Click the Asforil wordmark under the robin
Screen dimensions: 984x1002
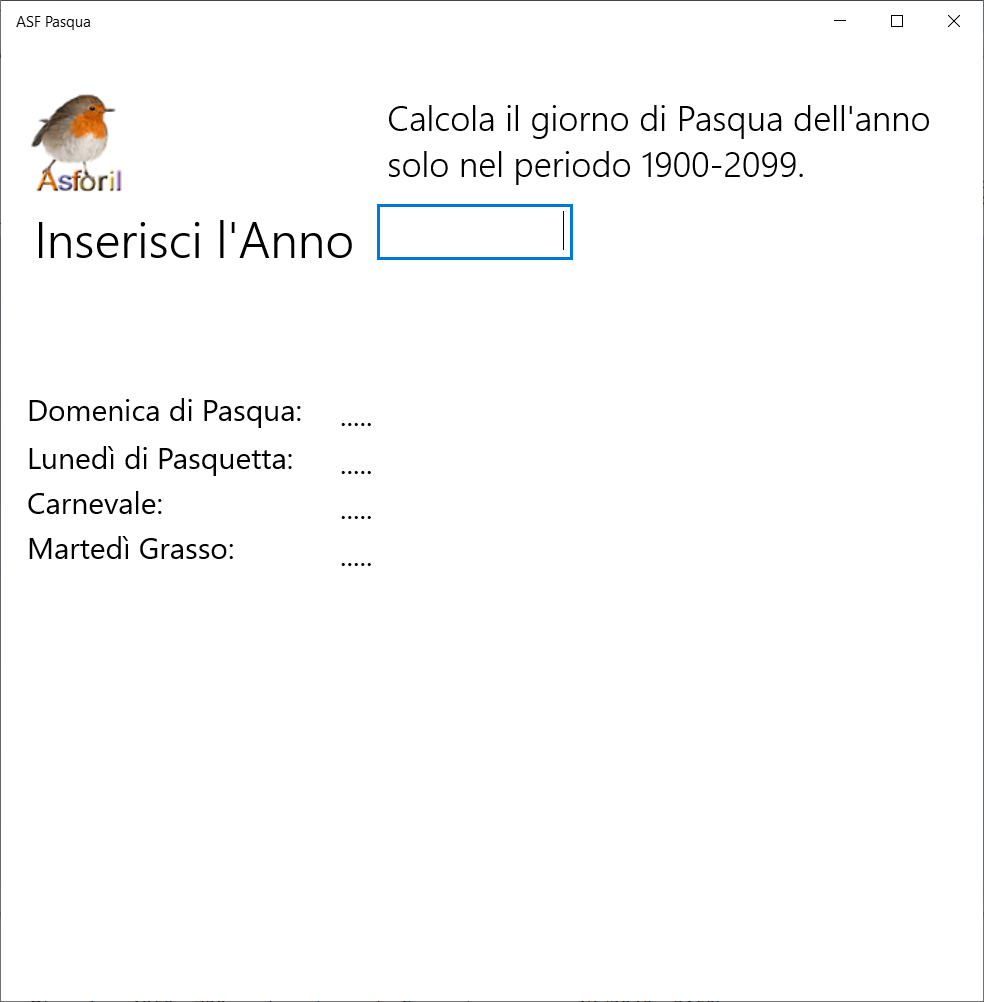pyautogui.click(x=79, y=181)
